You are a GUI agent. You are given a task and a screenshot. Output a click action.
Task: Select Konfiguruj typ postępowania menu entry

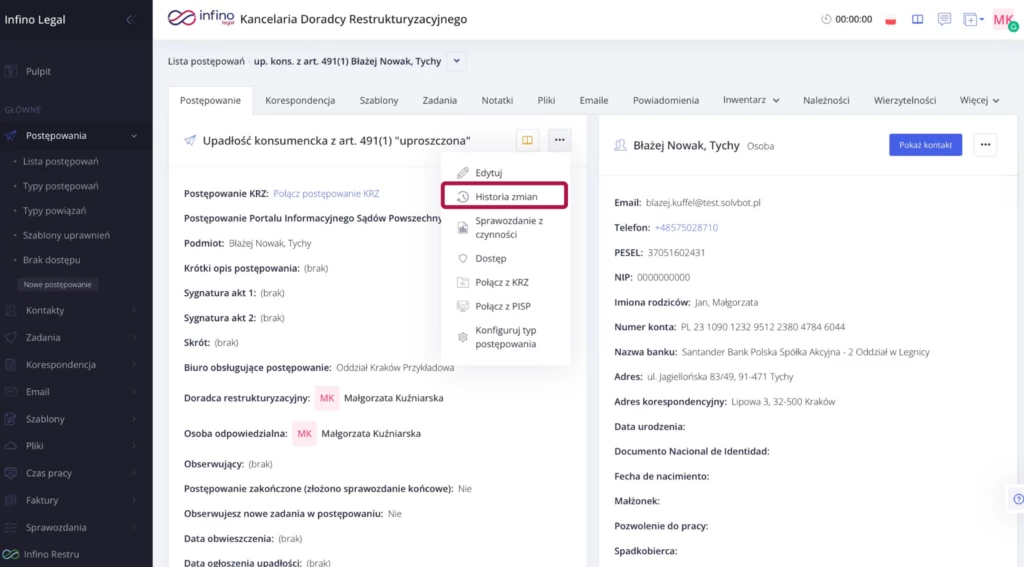click(x=504, y=337)
